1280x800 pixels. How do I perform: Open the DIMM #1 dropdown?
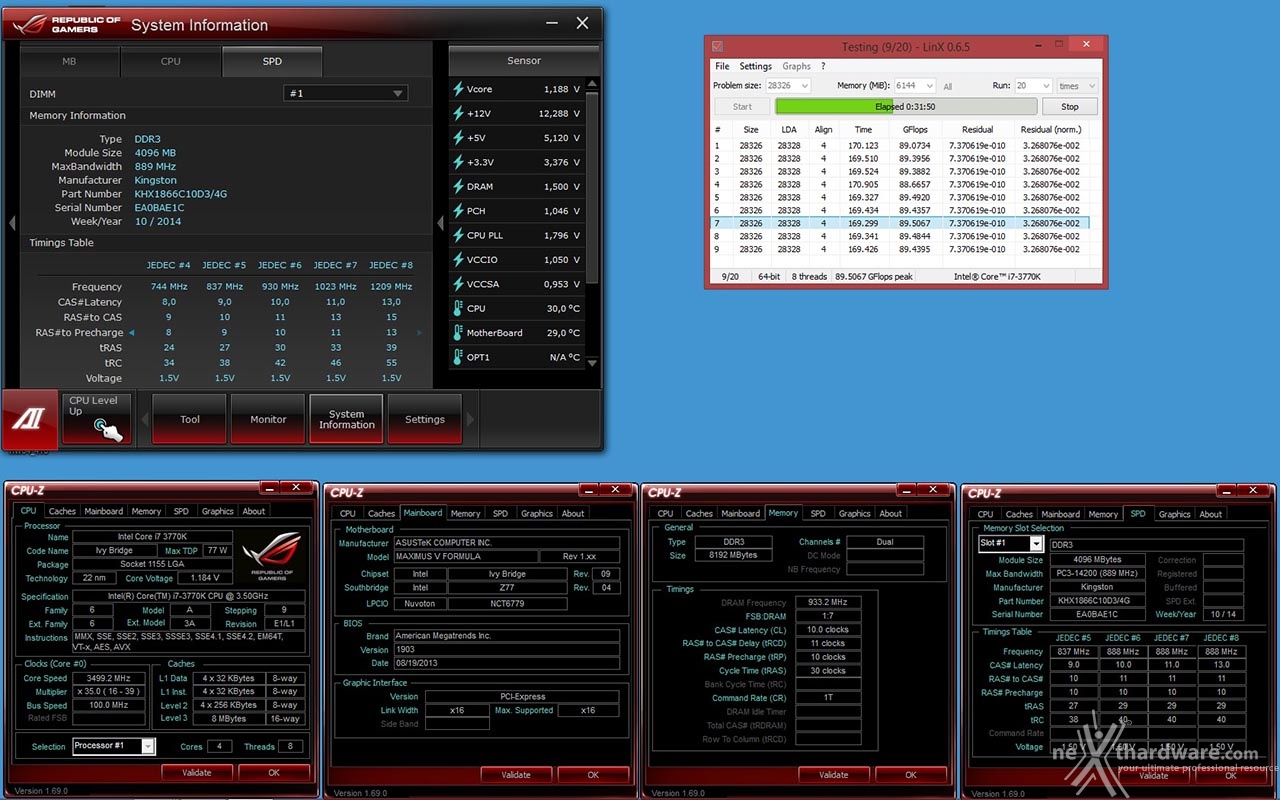point(346,93)
